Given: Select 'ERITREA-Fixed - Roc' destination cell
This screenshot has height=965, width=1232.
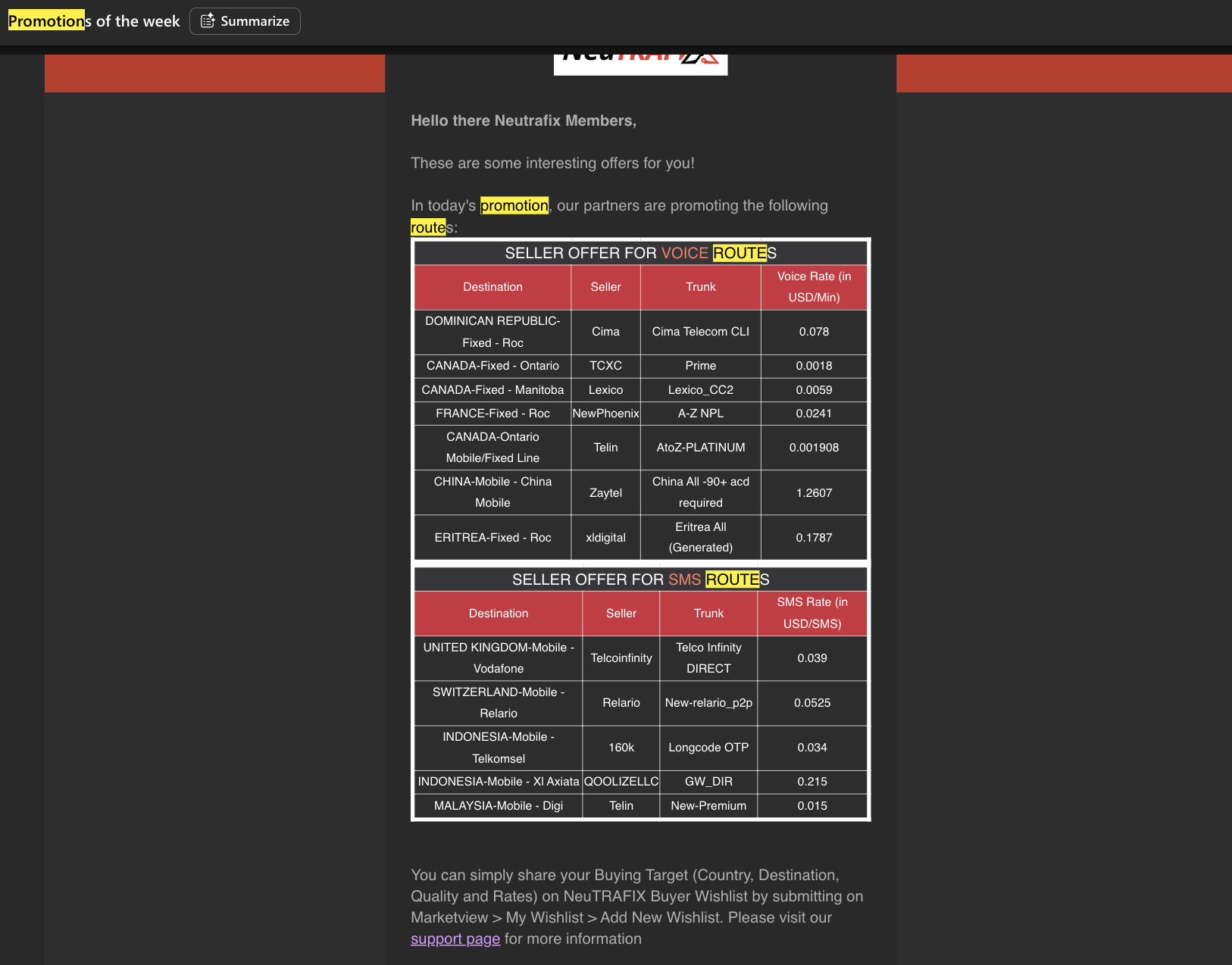Looking at the screenshot, I should point(492,538).
